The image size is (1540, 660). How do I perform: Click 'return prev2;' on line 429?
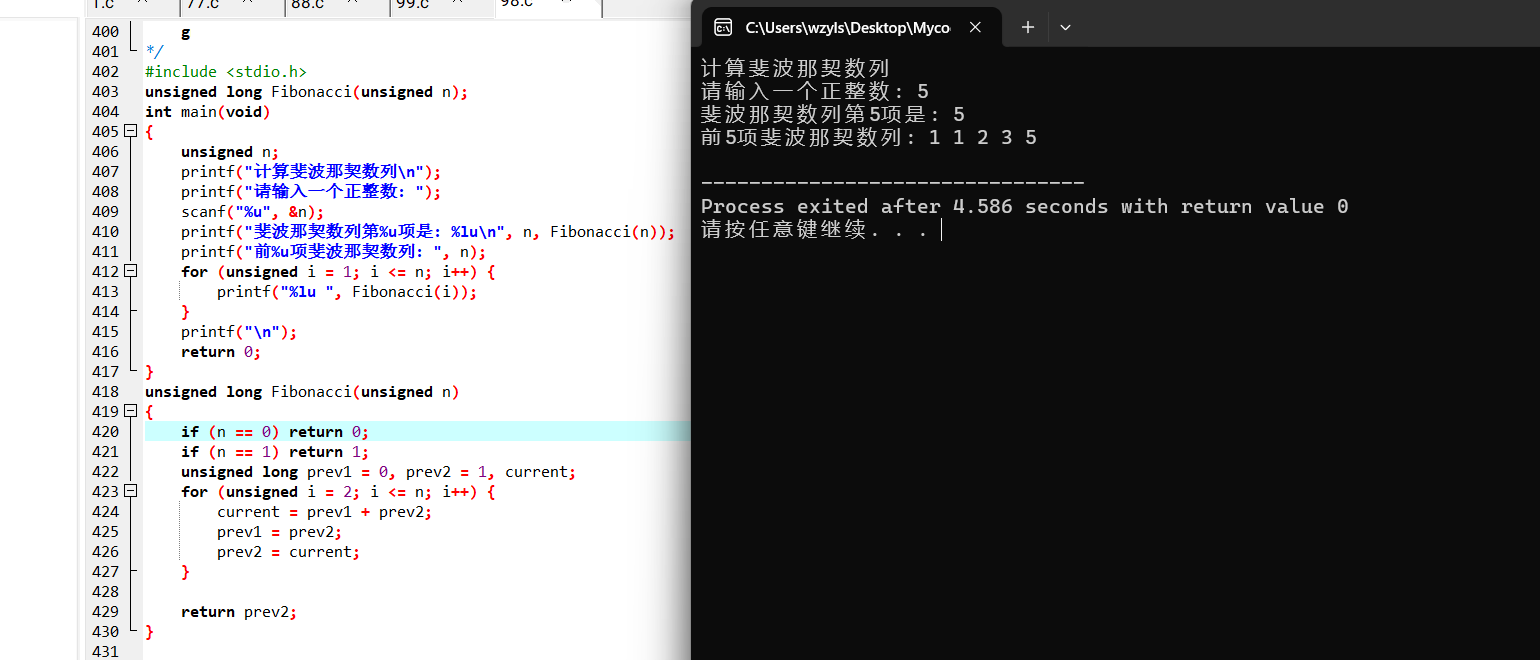[x=239, y=612]
